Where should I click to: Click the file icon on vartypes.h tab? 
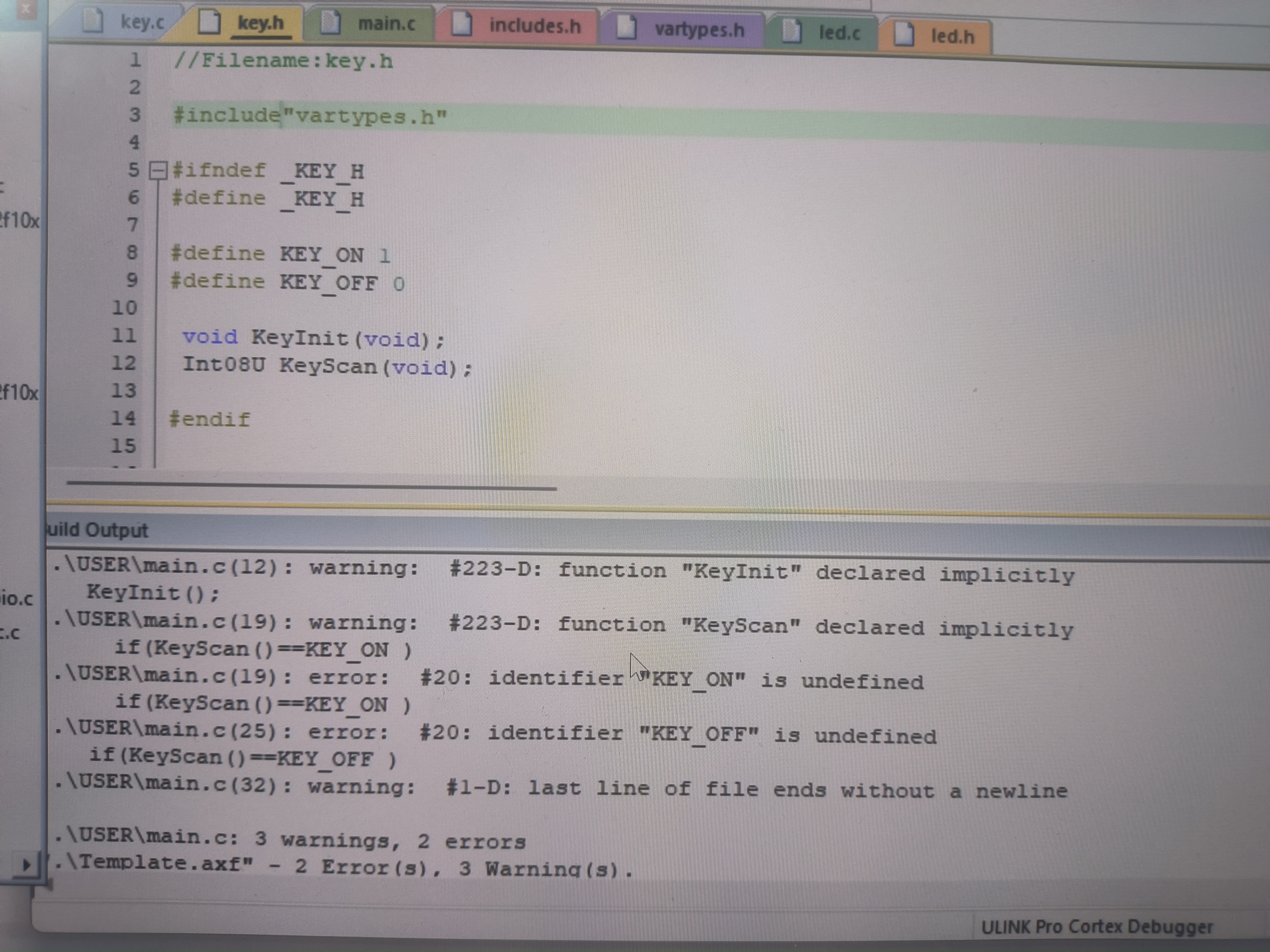click(626, 28)
